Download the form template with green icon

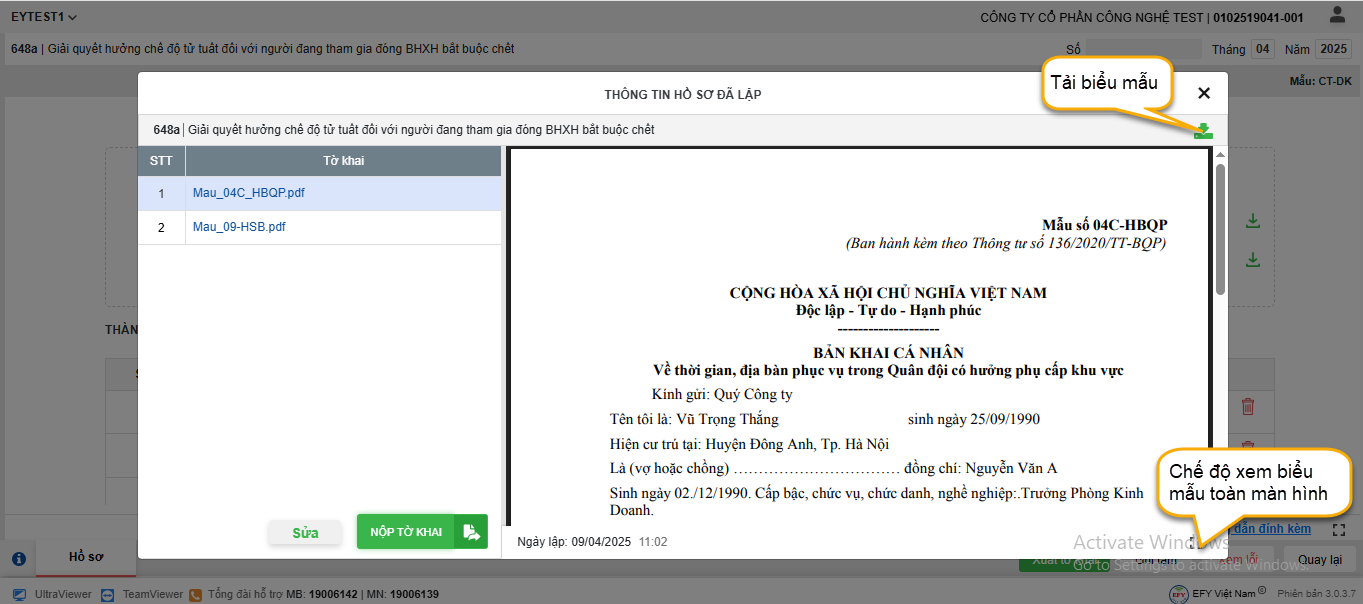pyautogui.click(x=1203, y=131)
